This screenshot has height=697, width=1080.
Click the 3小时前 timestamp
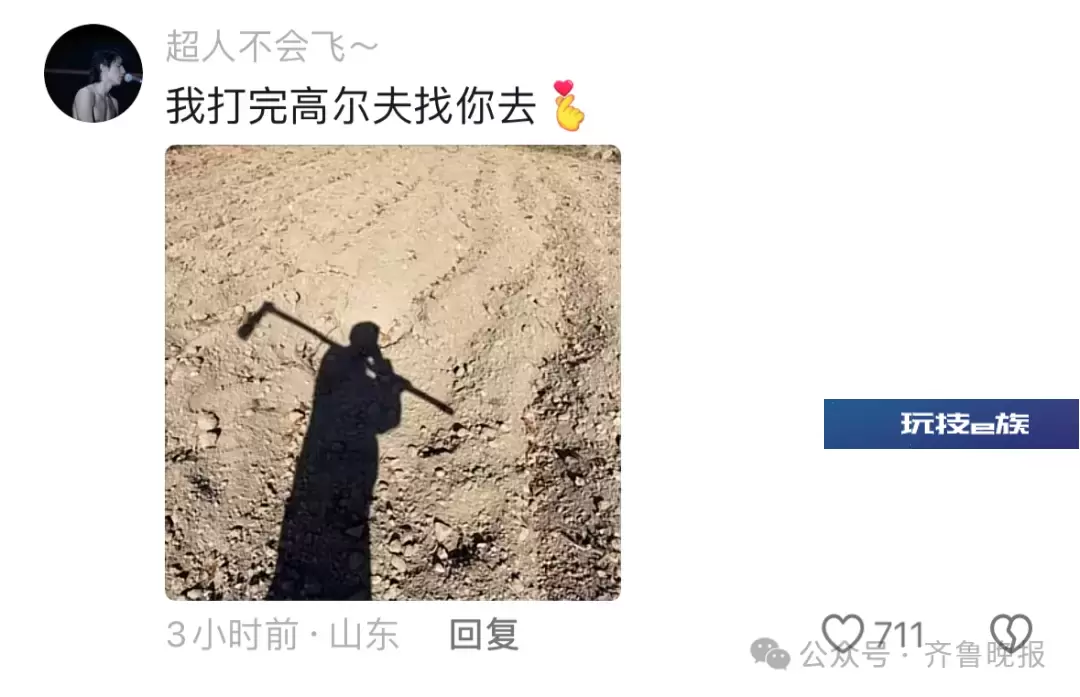tap(232, 634)
